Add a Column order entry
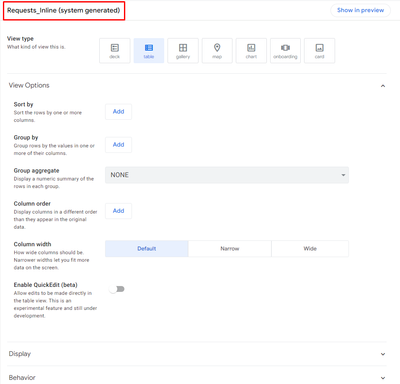The width and height of the screenshot is (400, 384). (118, 211)
